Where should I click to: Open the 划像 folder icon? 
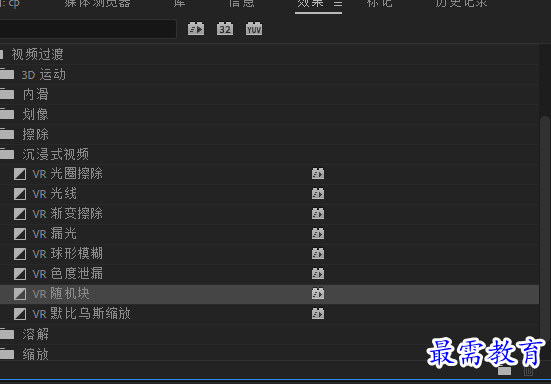tap(7, 114)
